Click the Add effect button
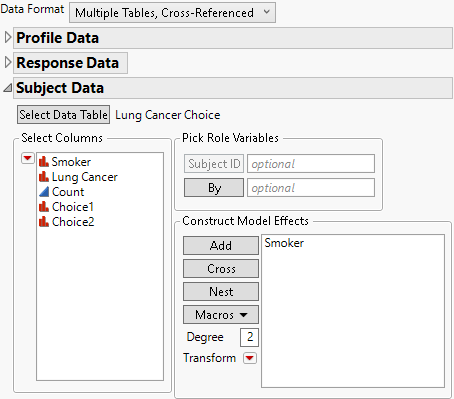Image resolution: width=454 pixels, height=399 pixels. pos(221,246)
